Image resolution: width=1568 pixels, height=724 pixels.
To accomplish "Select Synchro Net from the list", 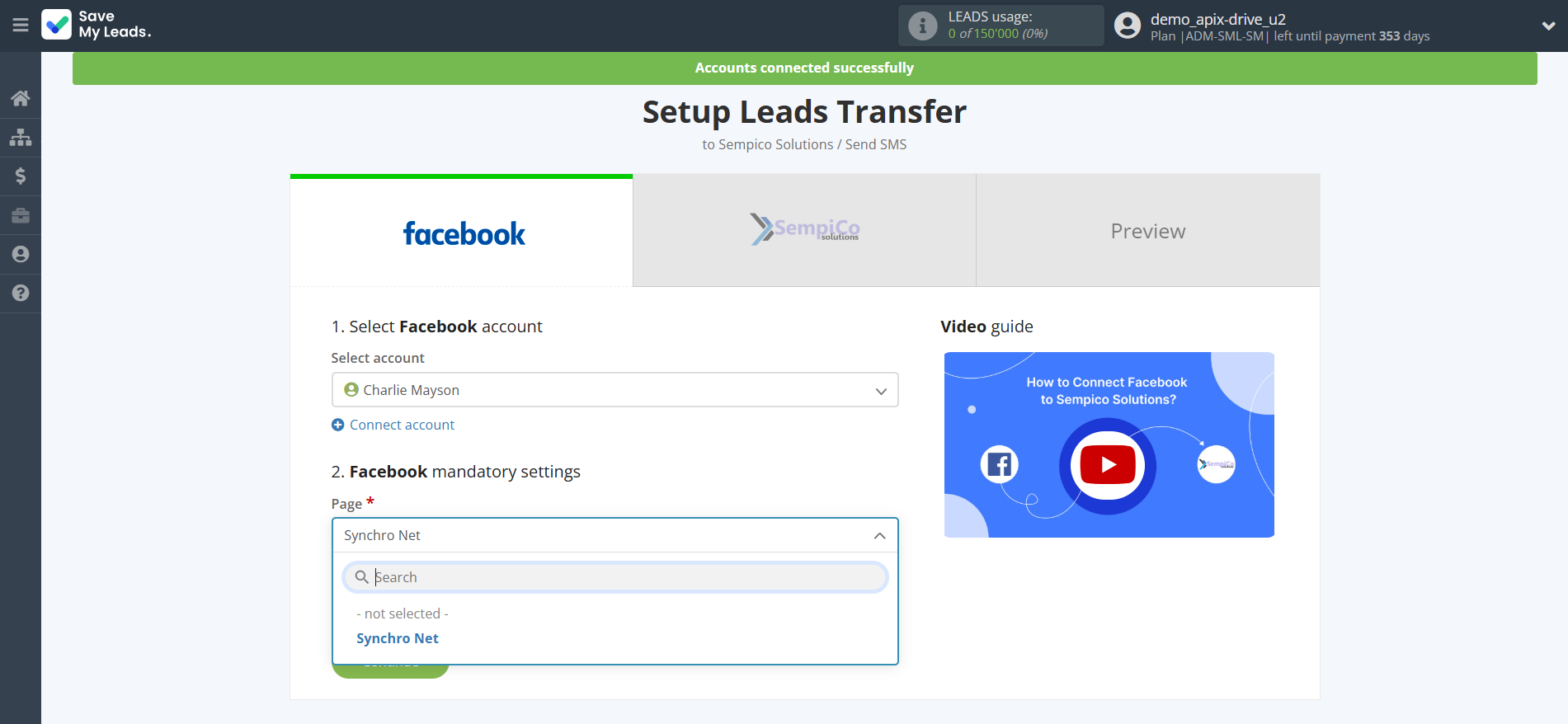I will pos(398,638).
